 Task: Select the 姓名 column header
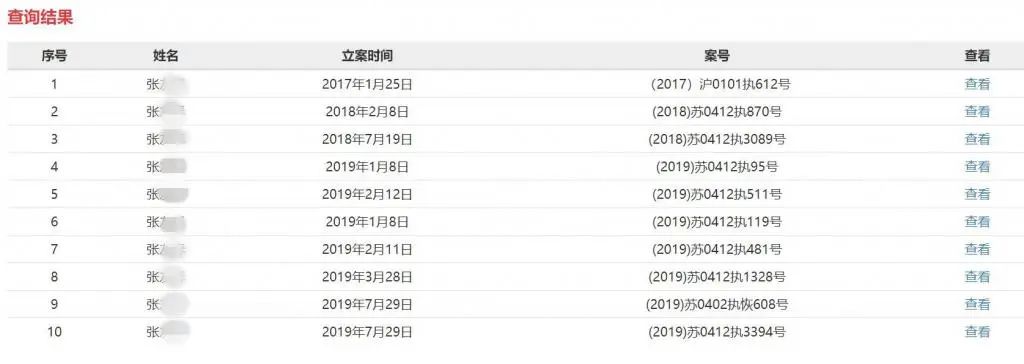click(x=166, y=56)
